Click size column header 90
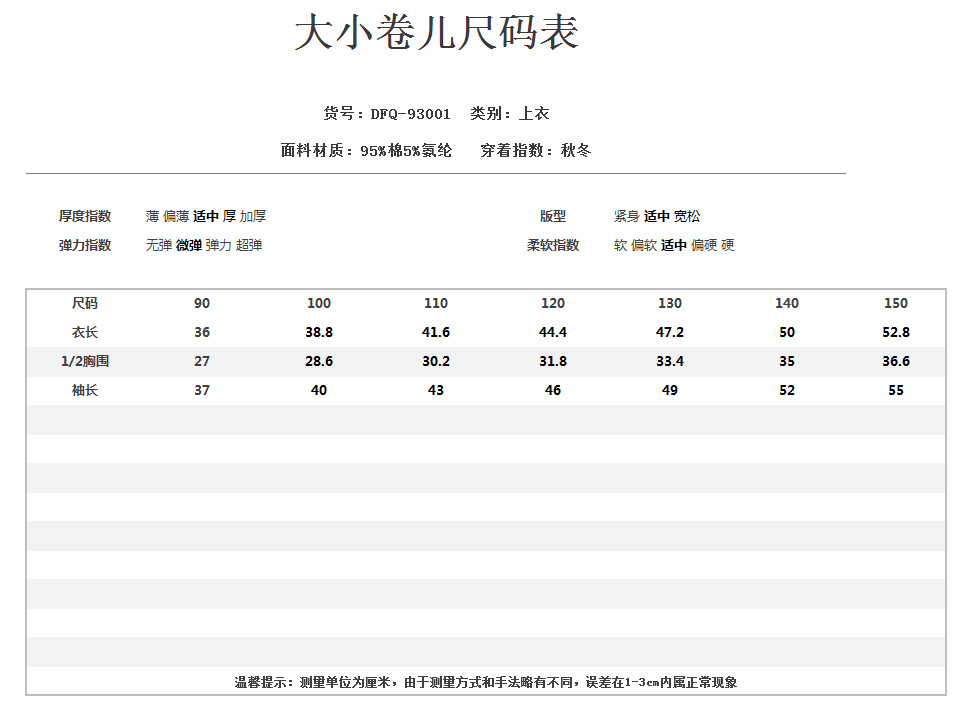This screenshot has width=954, height=728. click(x=202, y=303)
